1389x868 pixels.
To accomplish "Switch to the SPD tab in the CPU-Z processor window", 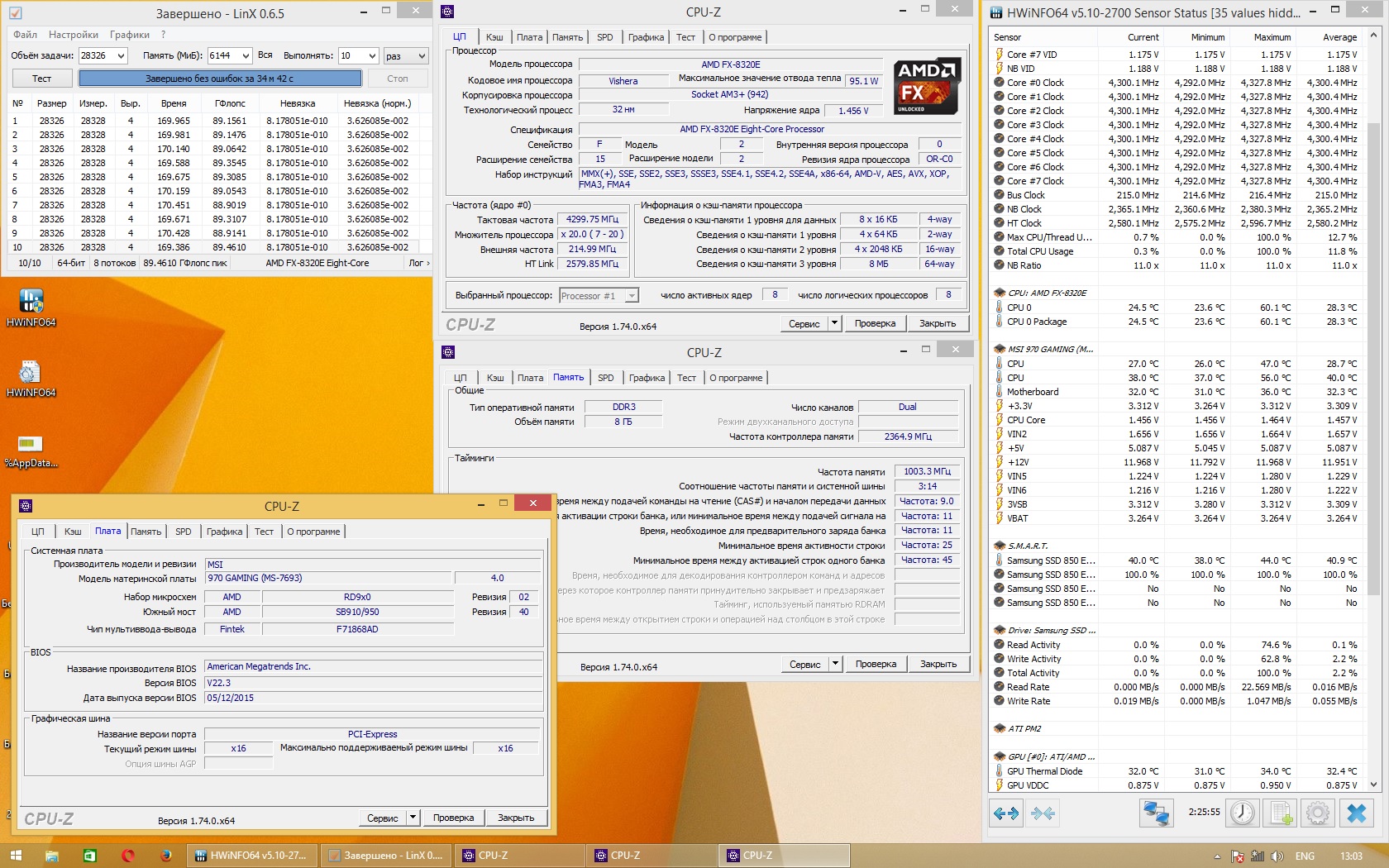I will pos(605,37).
